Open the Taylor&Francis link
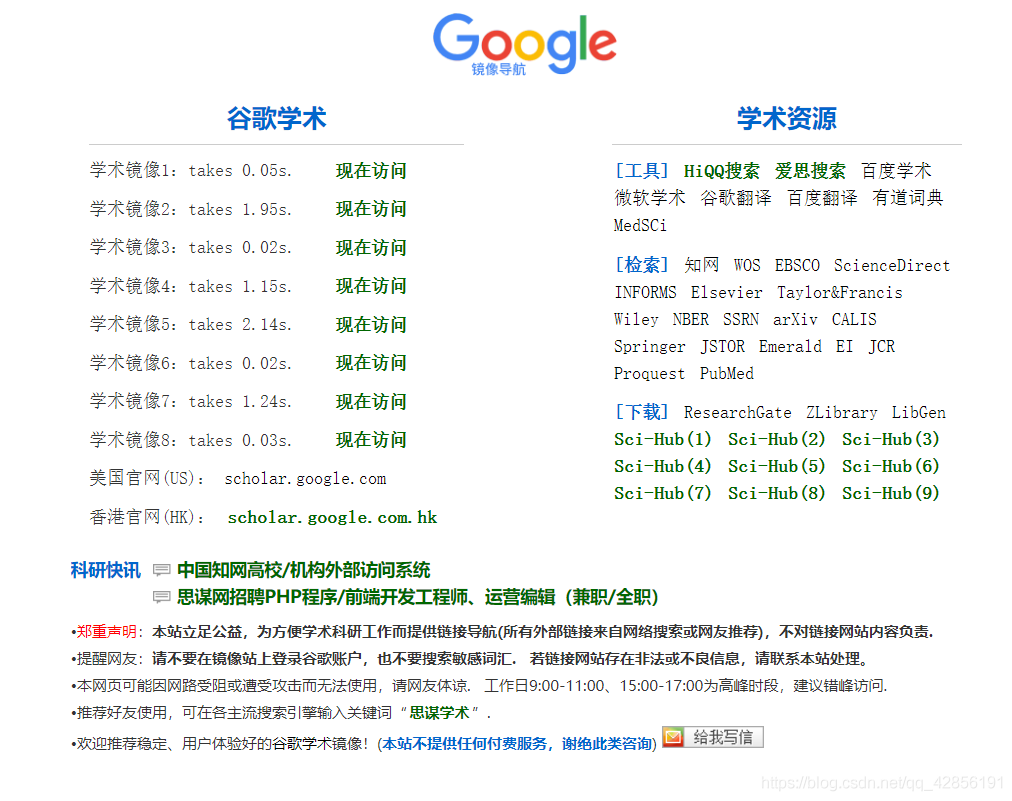Image resolution: width=1012 pixels, height=801 pixels. coord(840,292)
